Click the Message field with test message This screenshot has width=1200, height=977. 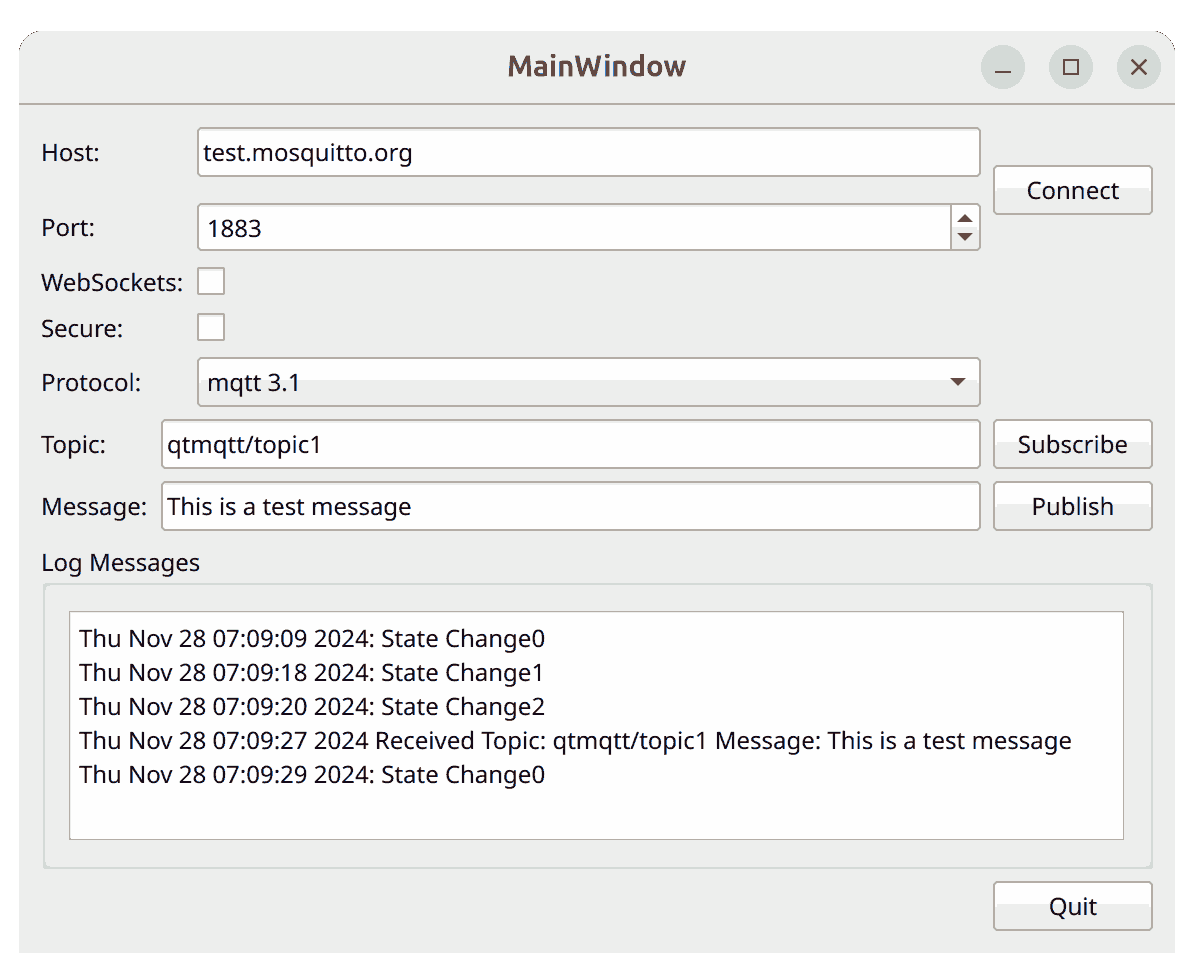tap(570, 506)
